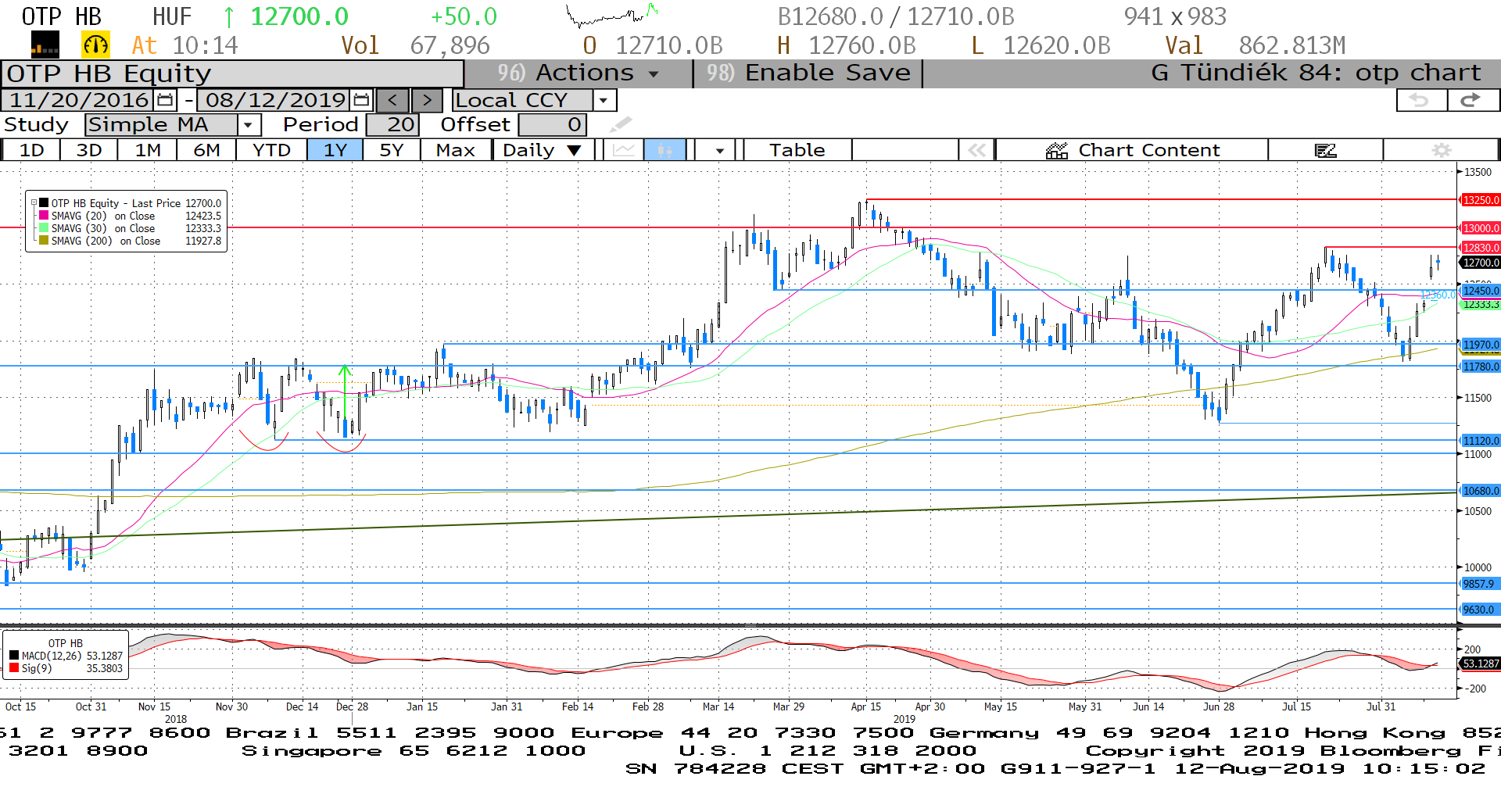1501x812 pixels.
Task: Select the 9630.0 blue level label
Action: tap(1478, 610)
